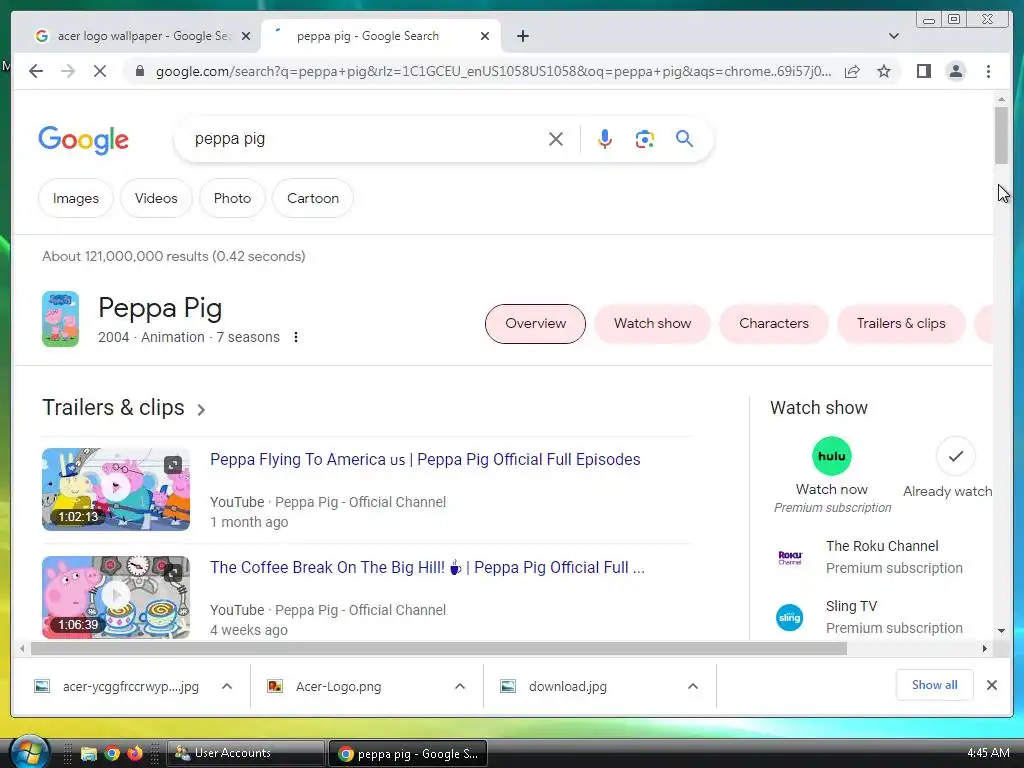Screen dimensions: 1024x768
Task: Click scroll right arrow at bottom
Action: pos(985,648)
